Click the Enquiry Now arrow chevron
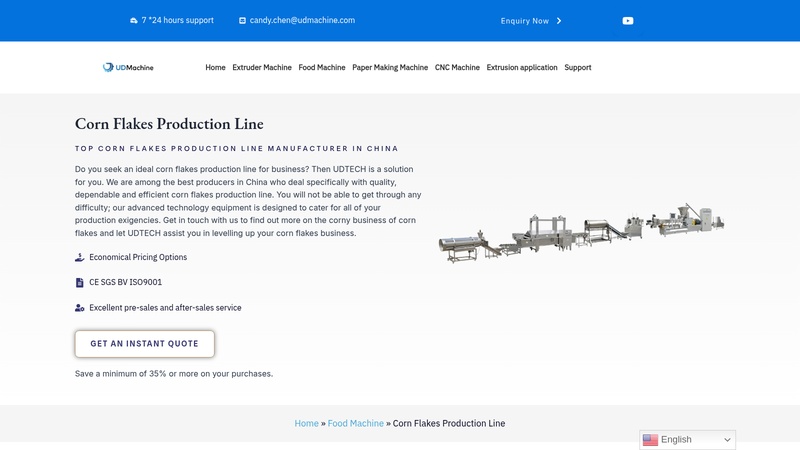 (x=559, y=21)
